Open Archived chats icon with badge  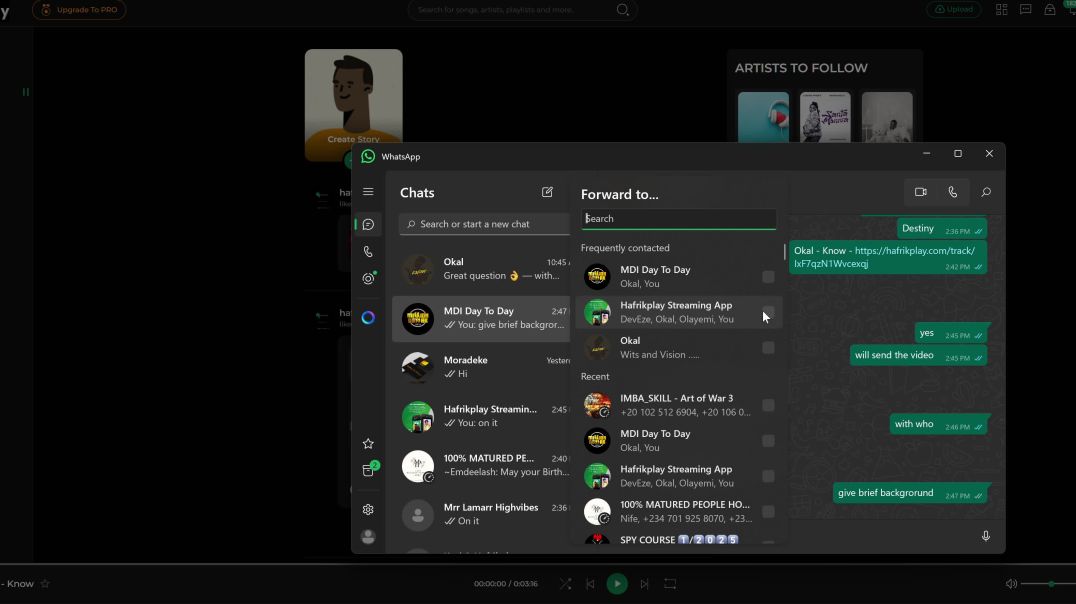click(369, 470)
